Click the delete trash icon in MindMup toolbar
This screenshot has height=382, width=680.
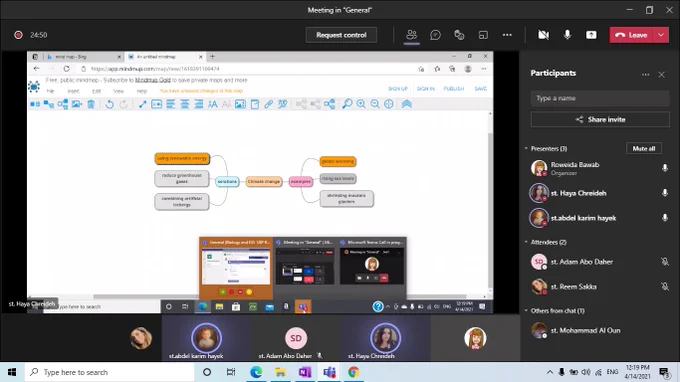pyautogui.click(x=91, y=104)
